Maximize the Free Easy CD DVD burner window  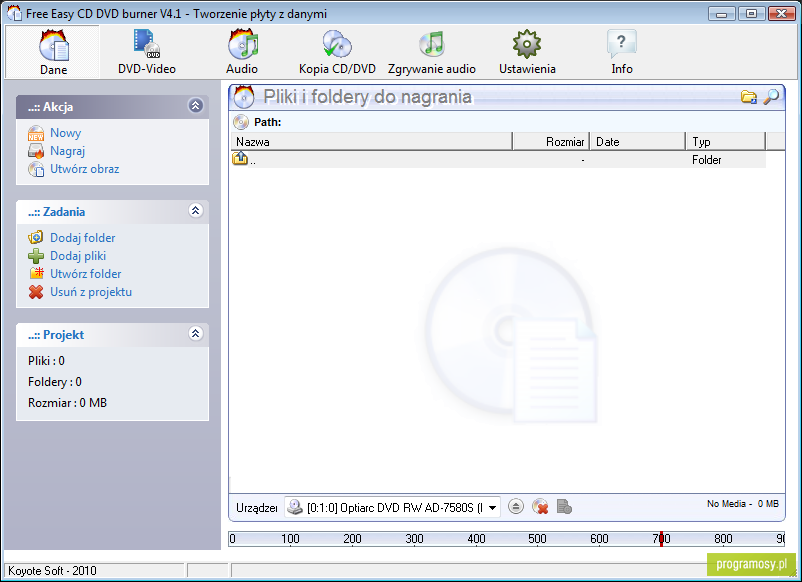(751, 14)
